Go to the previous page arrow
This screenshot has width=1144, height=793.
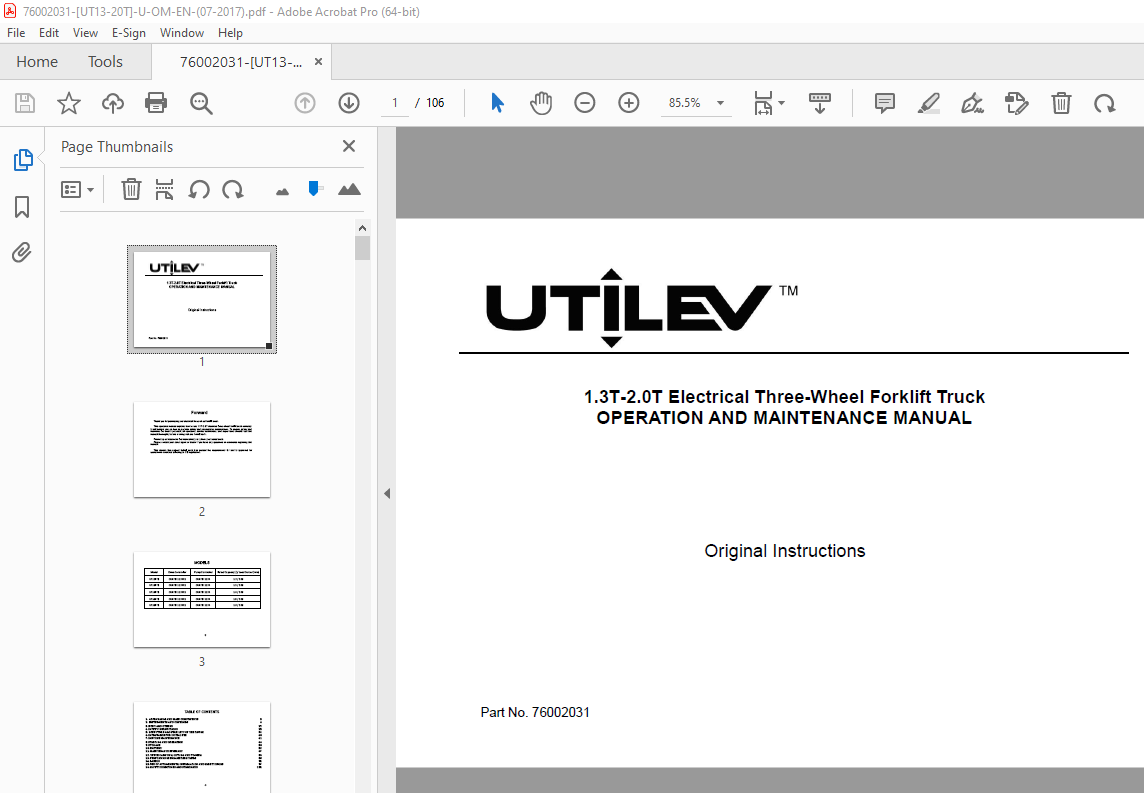tap(305, 103)
